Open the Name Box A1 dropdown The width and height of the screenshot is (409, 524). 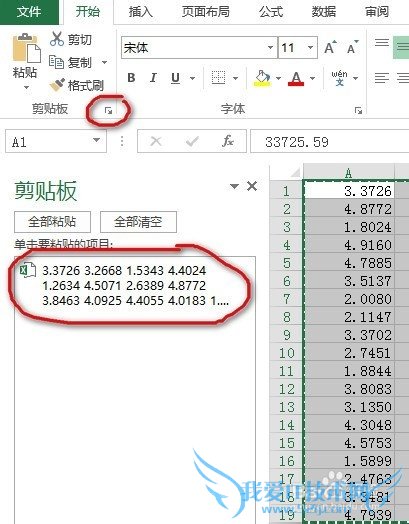tap(97, 140)
